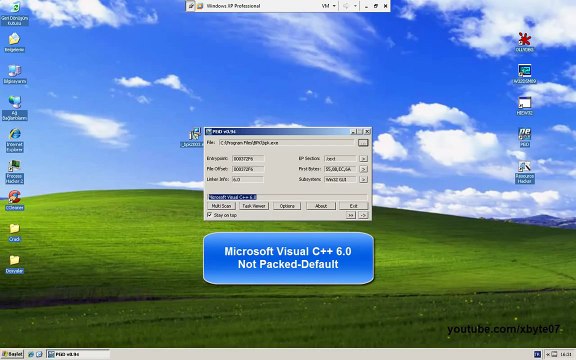Click the Linker Info value field
This screenshot has width=576, height=360.
248,179
